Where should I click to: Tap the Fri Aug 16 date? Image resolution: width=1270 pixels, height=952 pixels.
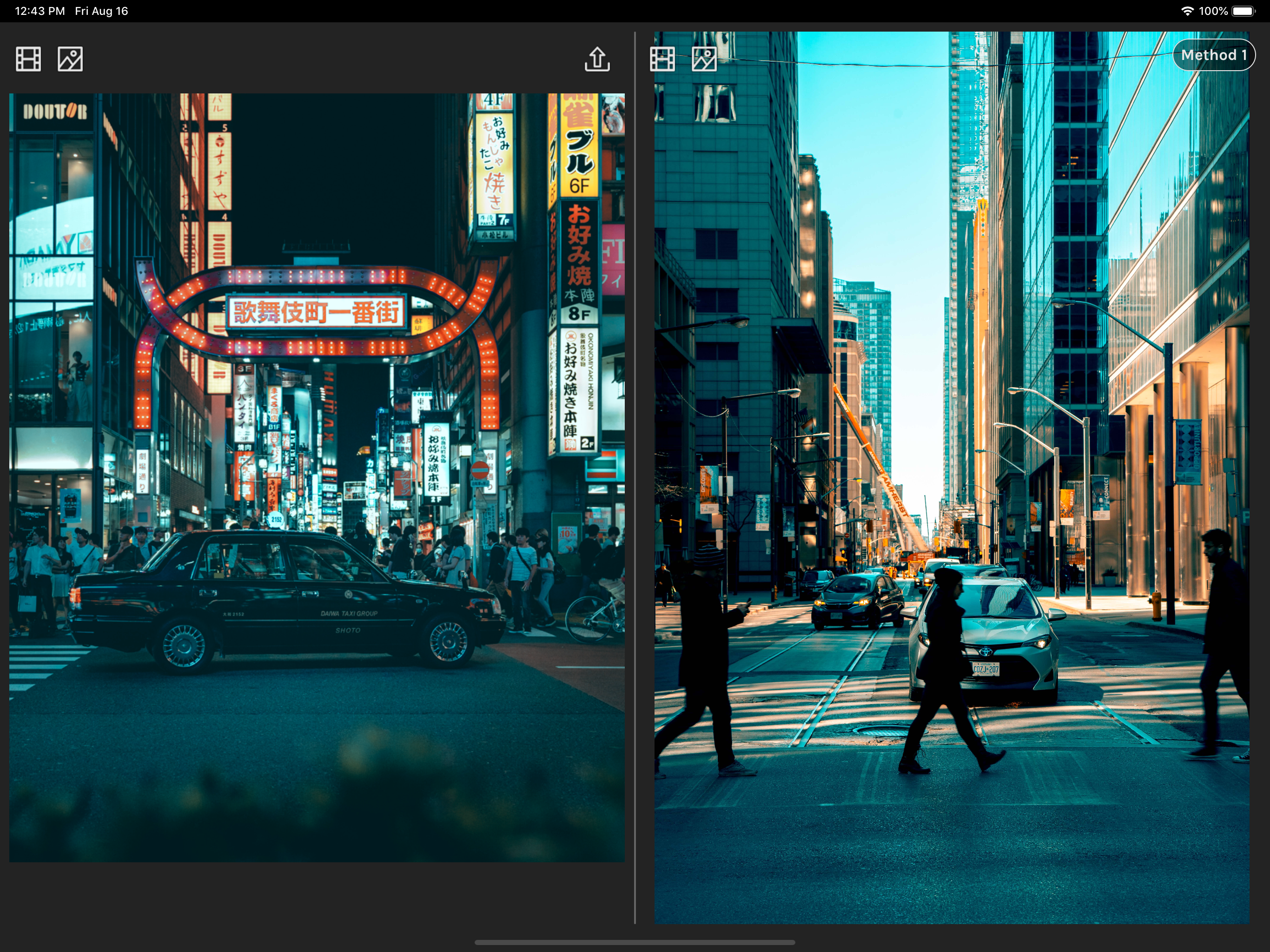click(x=101, y=11)
